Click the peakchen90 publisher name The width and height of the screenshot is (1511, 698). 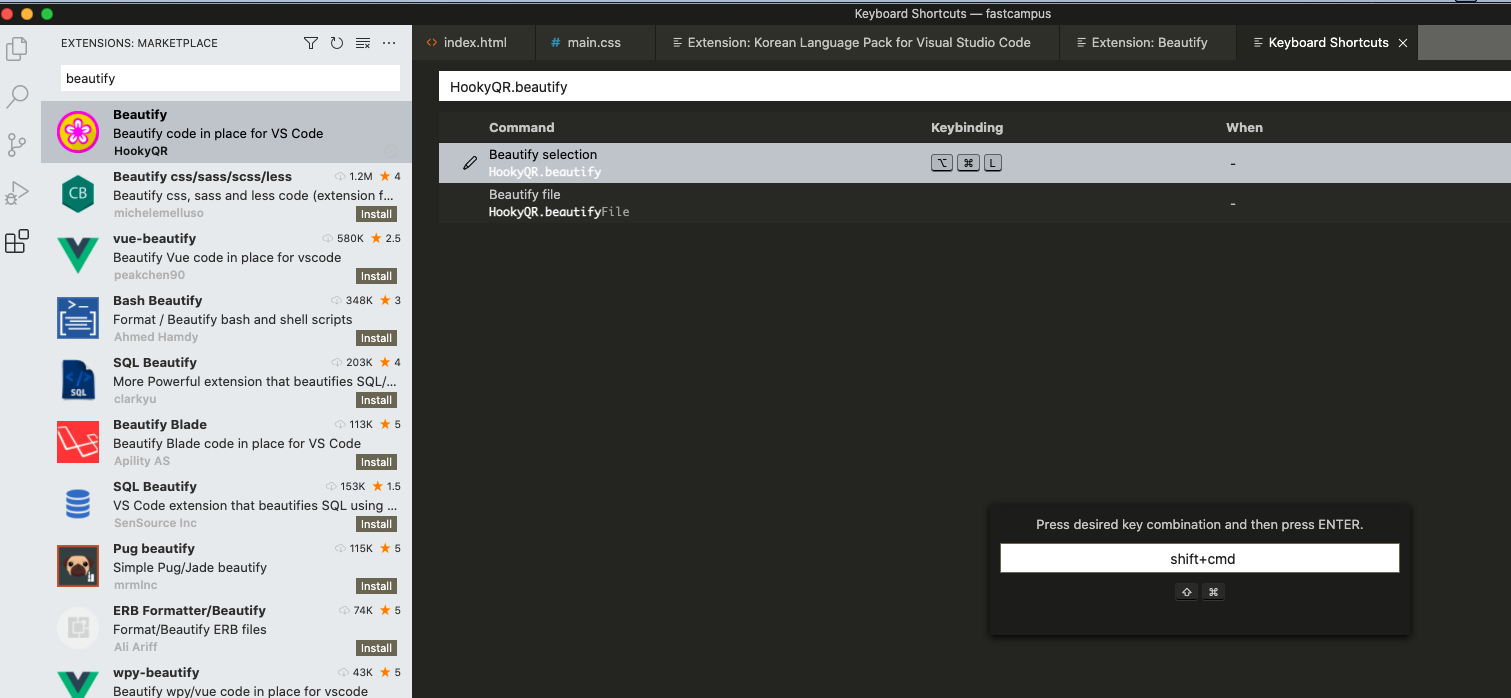pyautogui.click(x=149, y=275)
